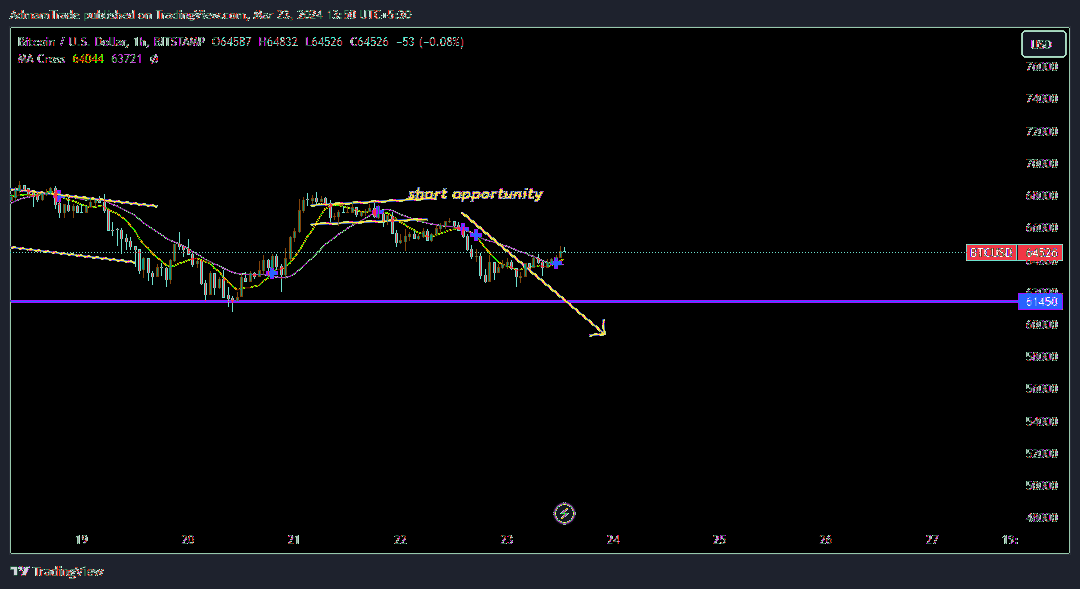Image resolution: width=1080 pixels, height=589 pixels.
Task: Click date label 21 on time axis
Action: click(294, 539)
